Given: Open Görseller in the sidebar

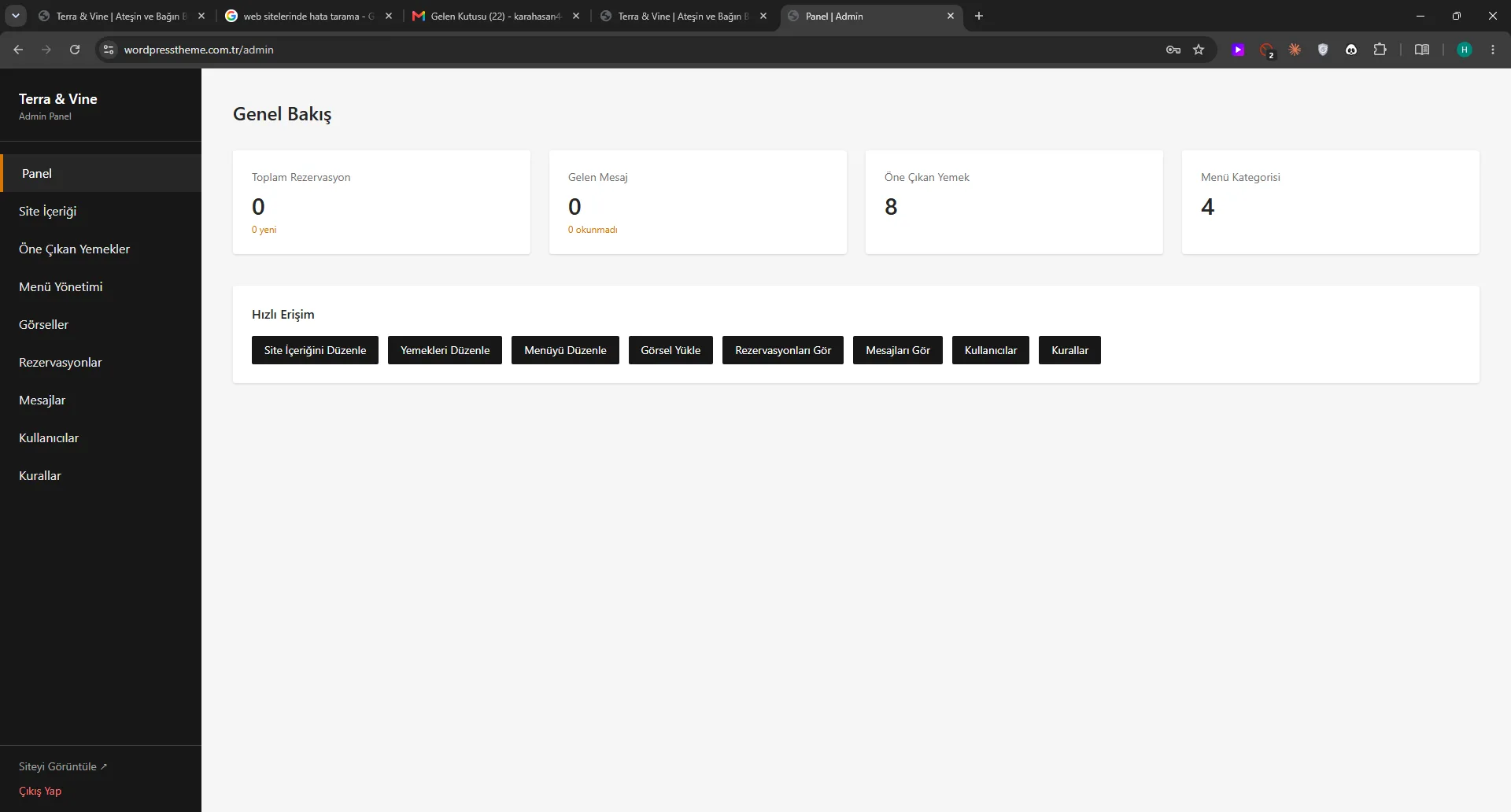Looking at the screenshot, I should point(101,324).
